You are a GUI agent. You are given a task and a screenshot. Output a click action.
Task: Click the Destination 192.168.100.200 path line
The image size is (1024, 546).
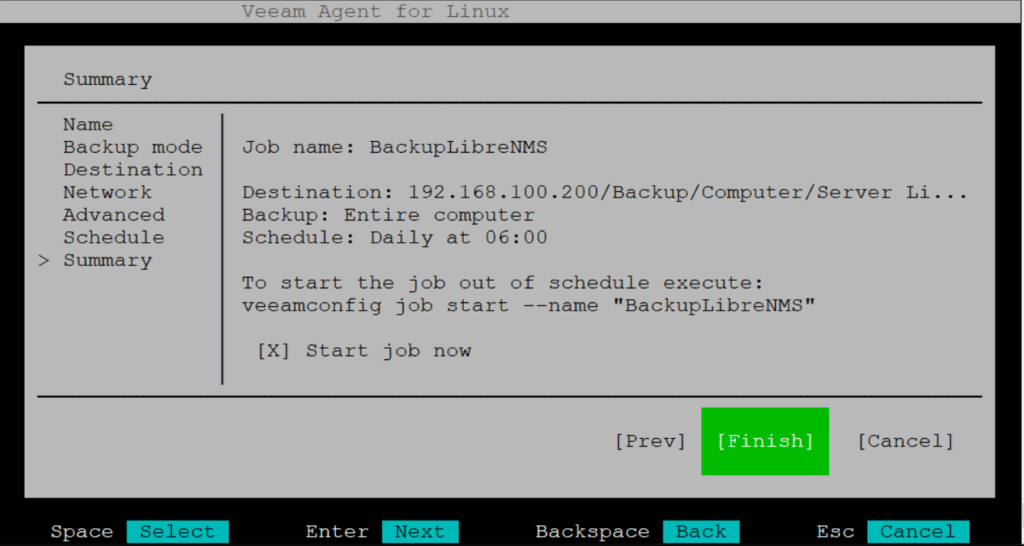(605, 193)
